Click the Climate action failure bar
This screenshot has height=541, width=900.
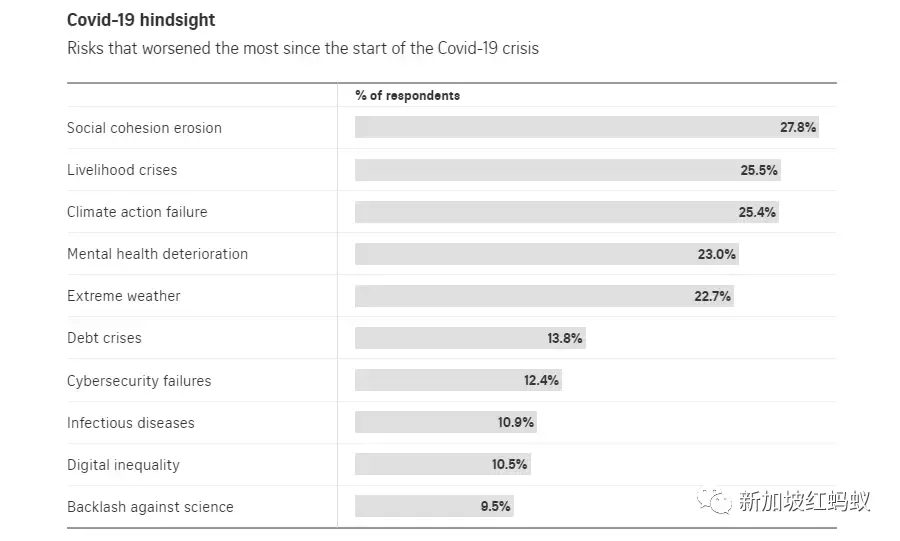[x=565, y=212]
